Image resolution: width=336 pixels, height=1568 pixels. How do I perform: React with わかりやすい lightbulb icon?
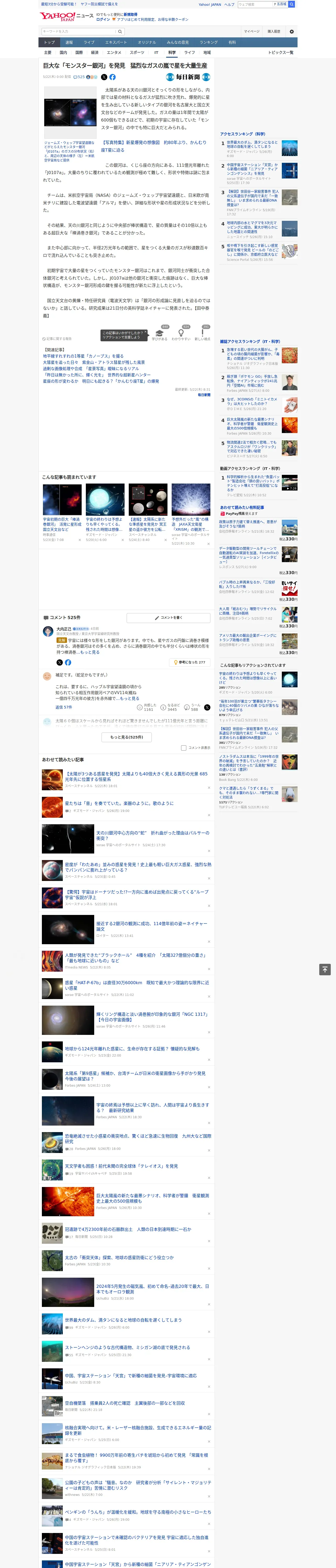[181, 333]
